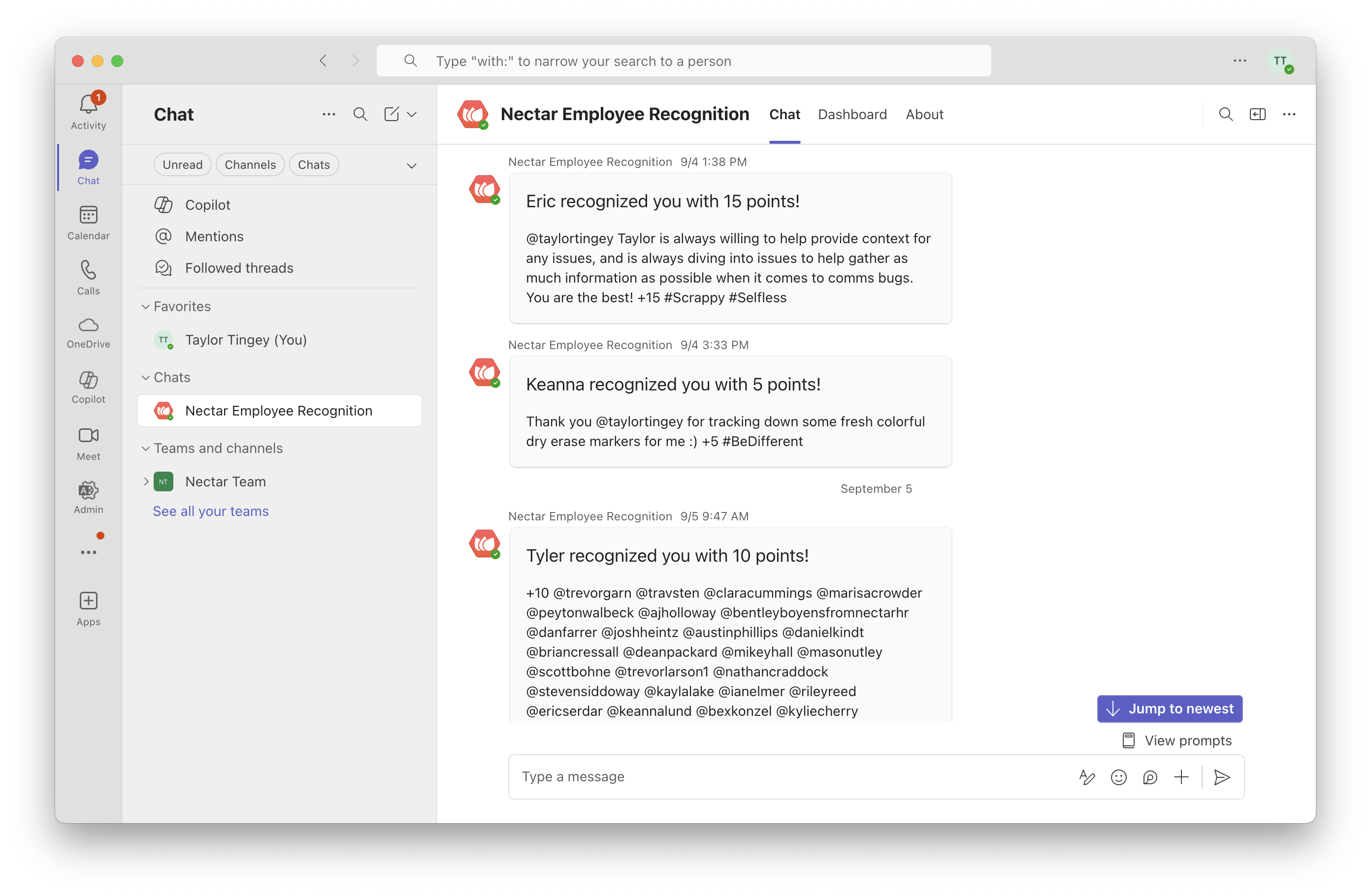Launch Copilot from the sidebar
This screenshot has height=896, width=1371.
(88, 387)
